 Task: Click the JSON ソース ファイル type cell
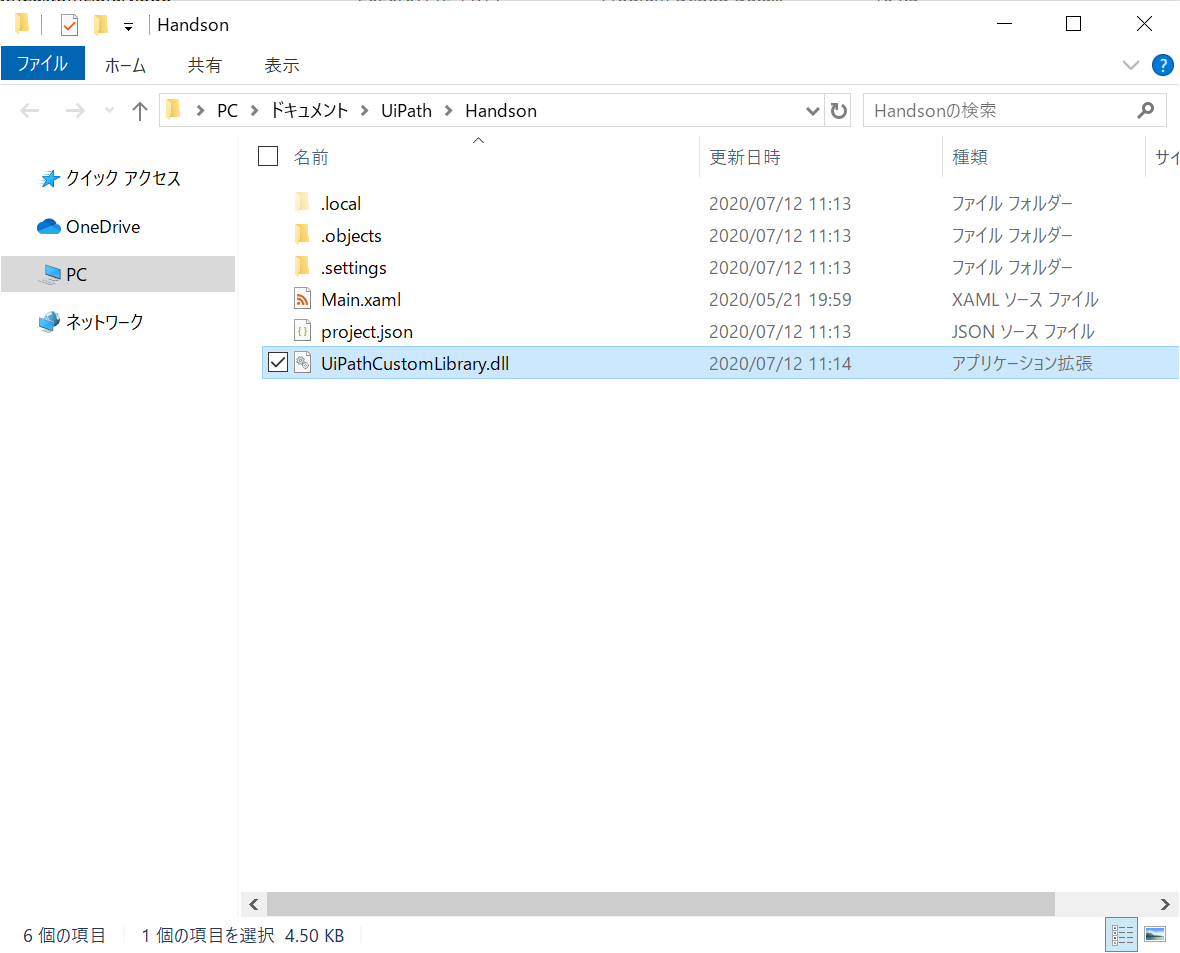click(x=1023, y=332)
